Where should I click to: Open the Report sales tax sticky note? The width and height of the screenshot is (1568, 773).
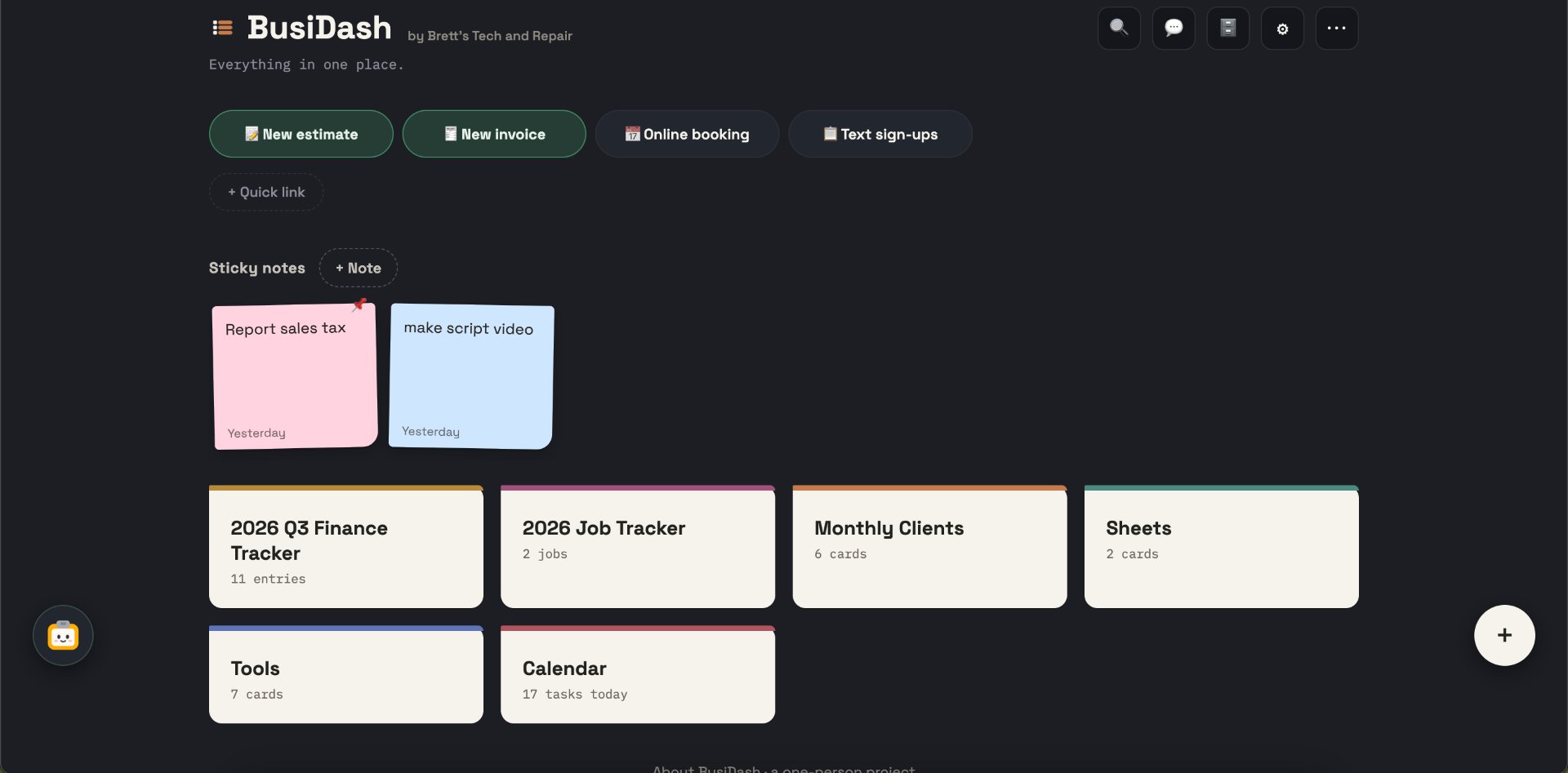click(x=295, y=376)
